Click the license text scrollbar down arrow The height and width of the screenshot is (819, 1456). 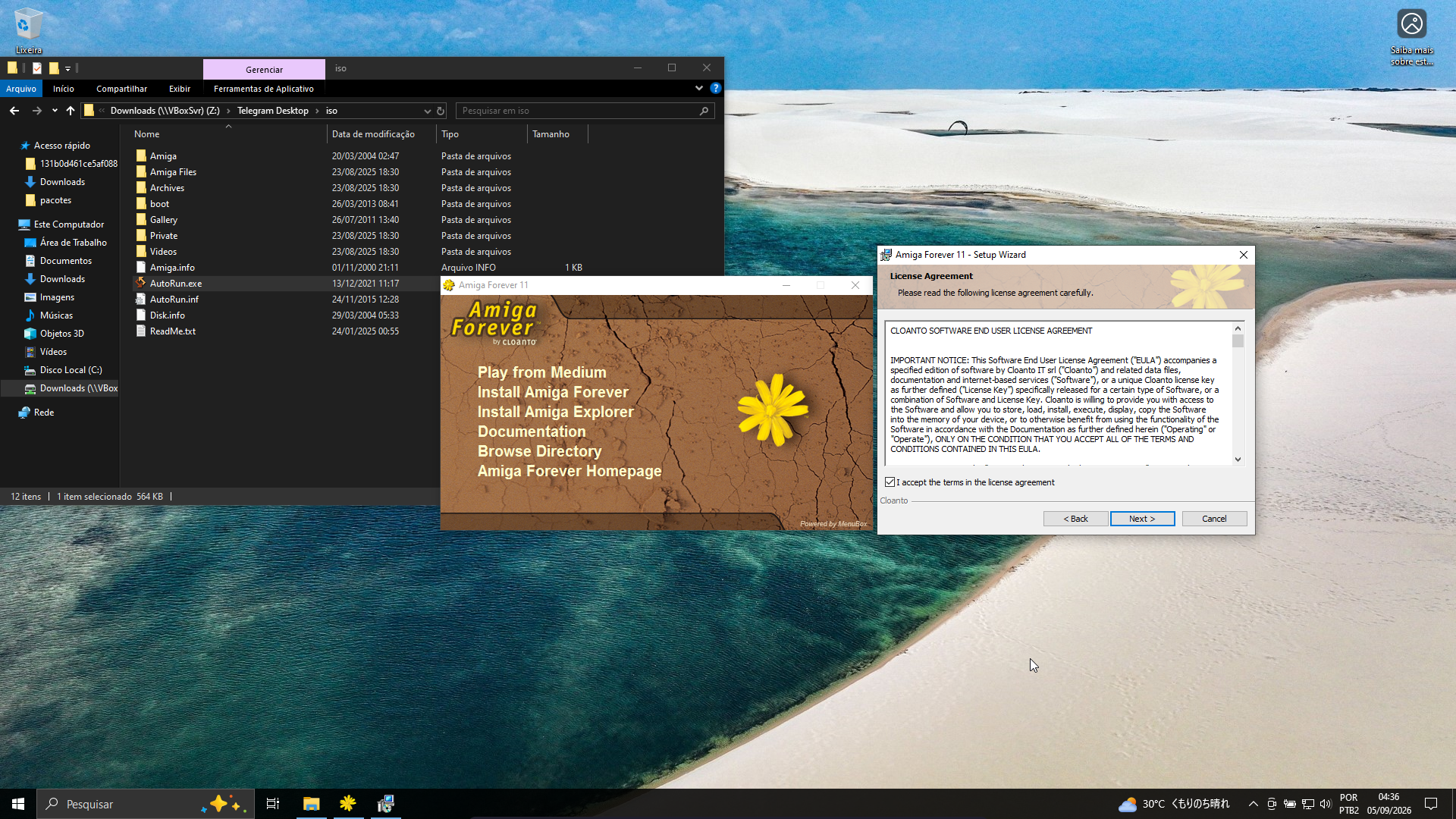click(x=1238, y=460)
